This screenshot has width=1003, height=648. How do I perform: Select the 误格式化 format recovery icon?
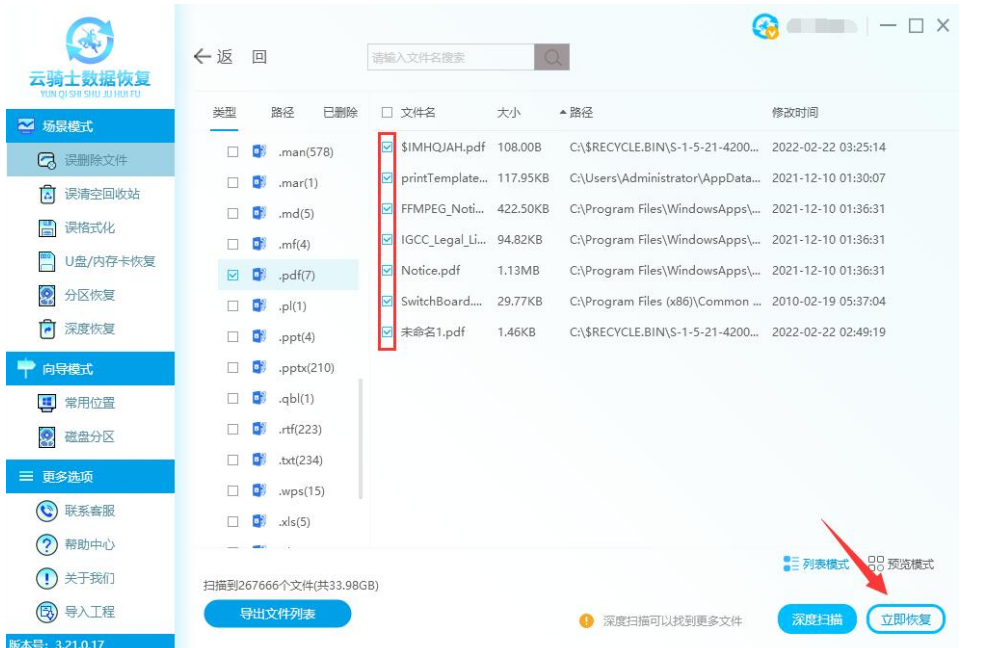[46, 228]
